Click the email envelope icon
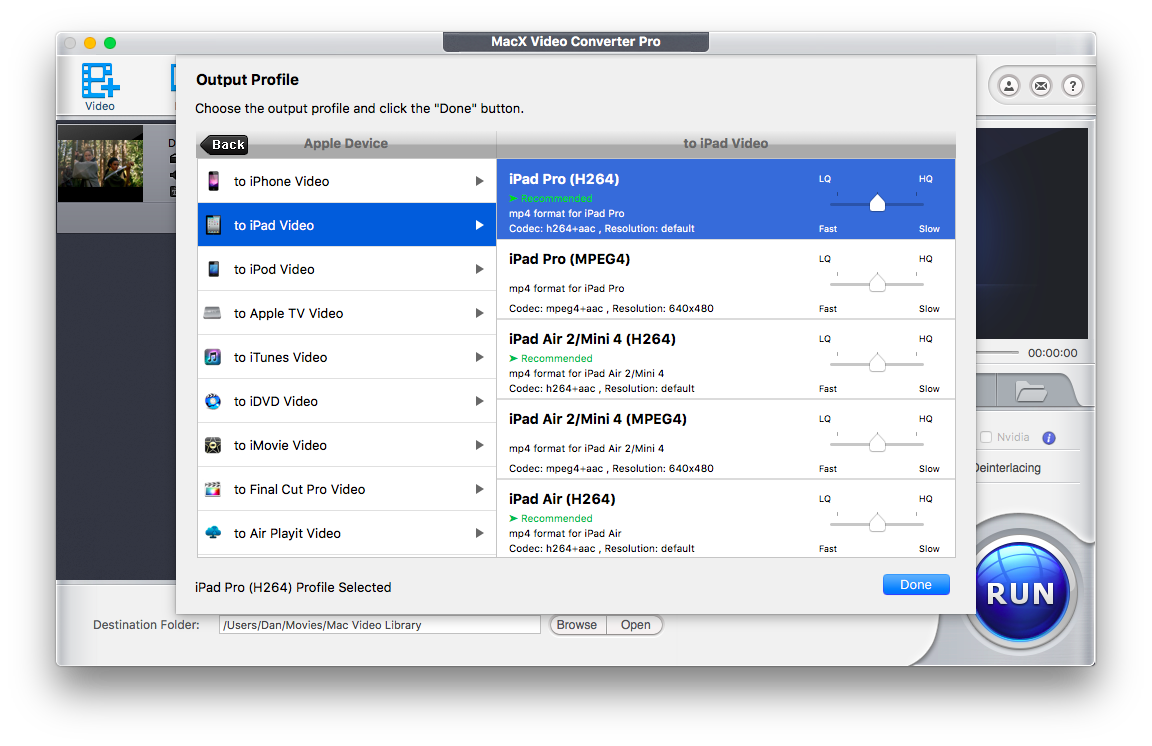1152x746 pixels. click(1041, 86)
